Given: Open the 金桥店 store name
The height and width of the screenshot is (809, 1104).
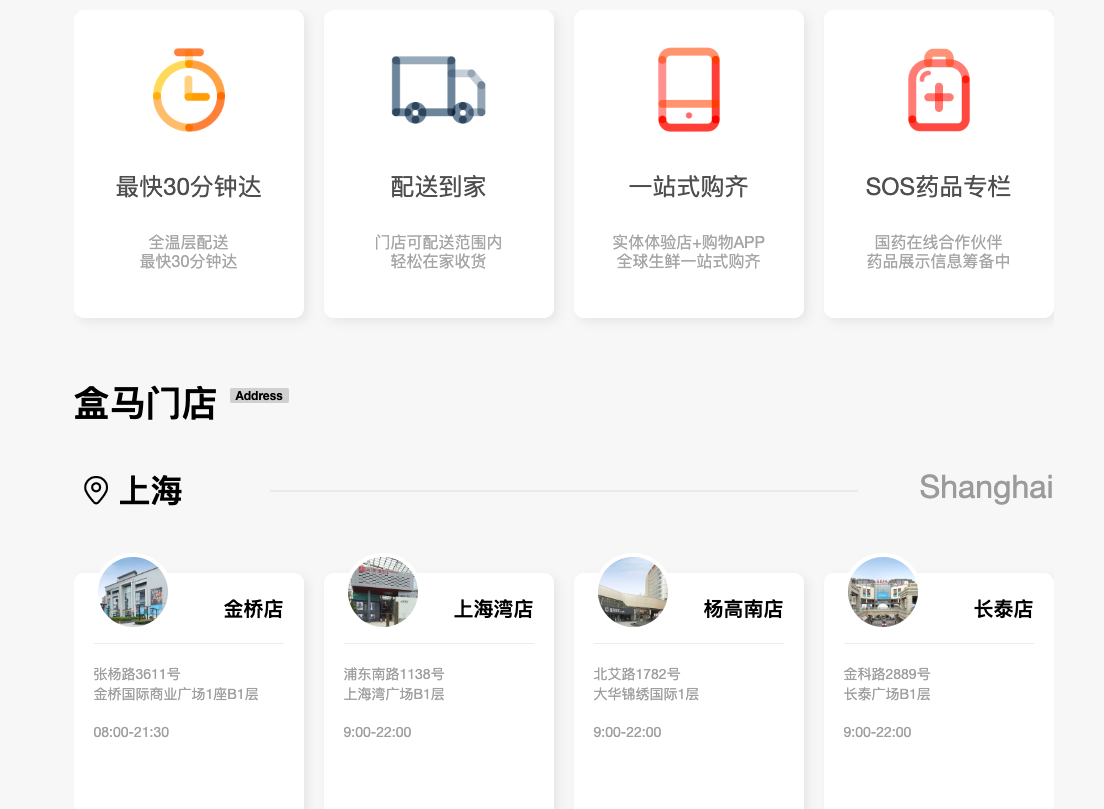Looking at the screenshot, I should [253, 609].
